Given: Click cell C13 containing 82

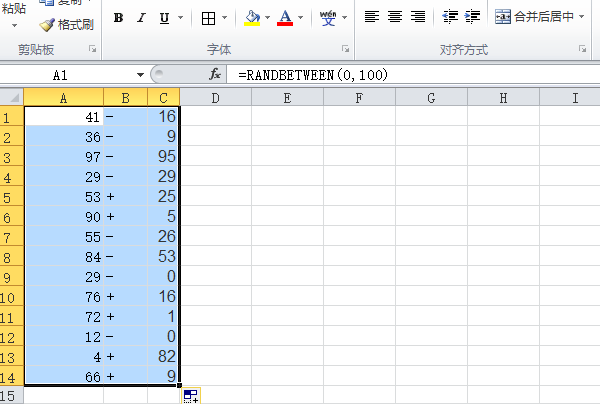Looking at the screenshot, I should (163, 357).
